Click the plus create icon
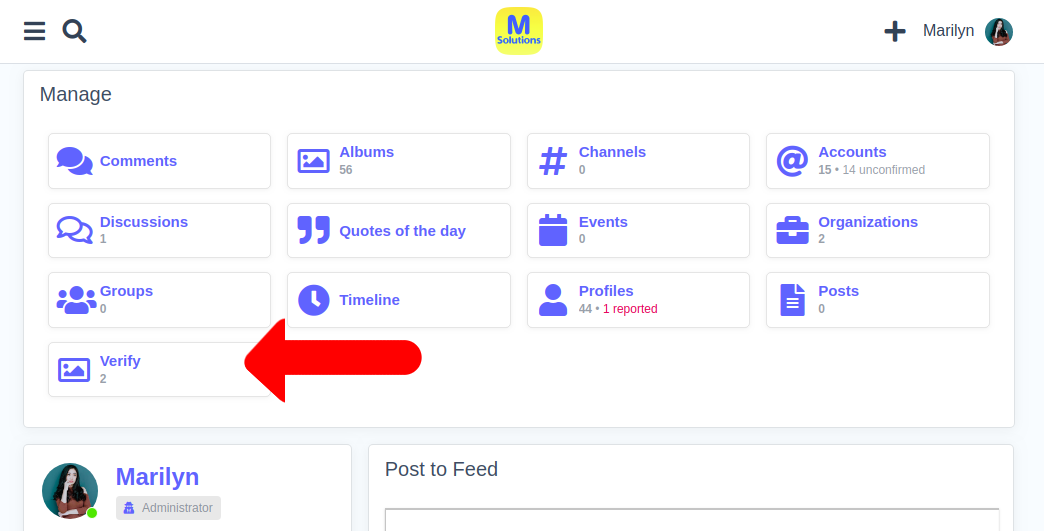The width and height of the screenshot is (1044, 531). [894, 32]
